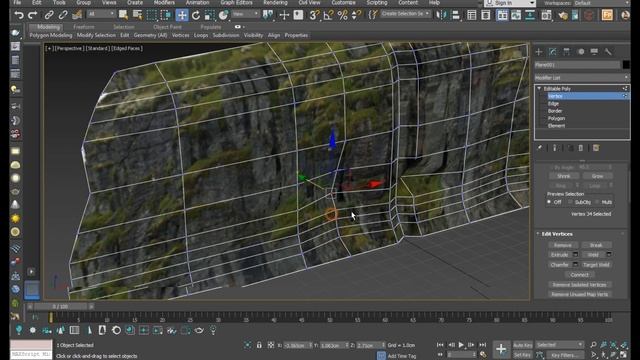This screenshot has width=640, height=360.
Task: Toggle the Percent Snap icon
Action: tap(342, 15)
